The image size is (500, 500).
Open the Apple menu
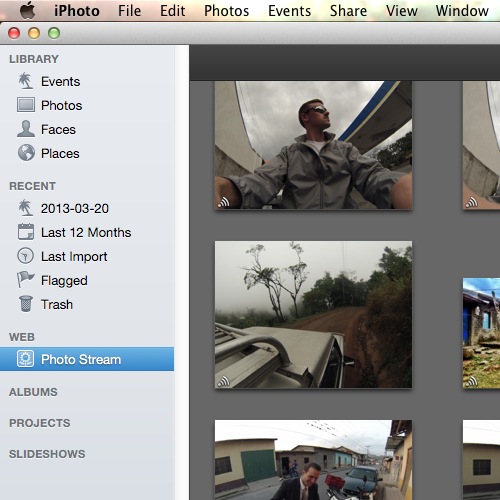(27, 10)
